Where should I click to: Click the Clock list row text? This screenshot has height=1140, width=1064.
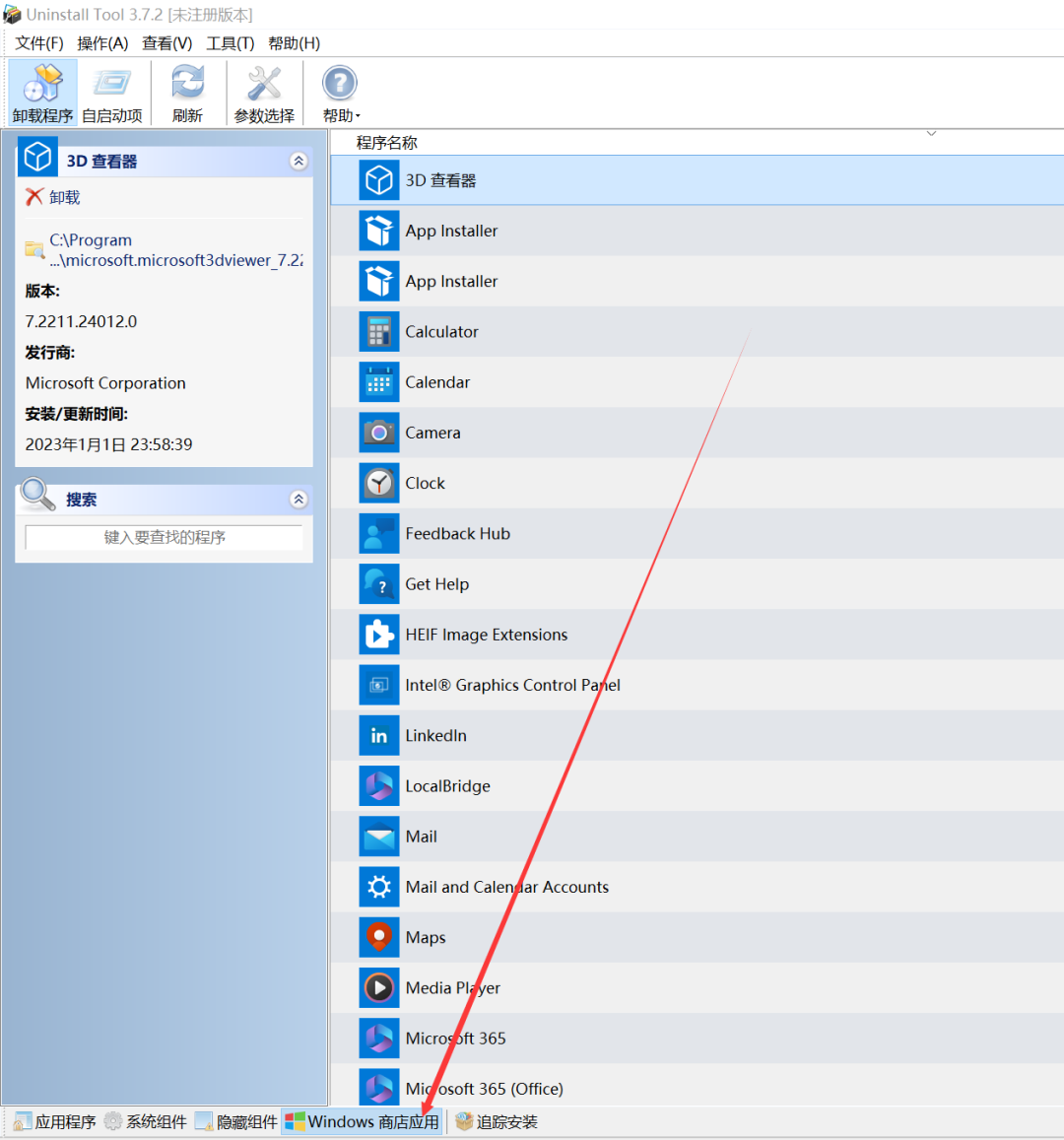point(426,484)
